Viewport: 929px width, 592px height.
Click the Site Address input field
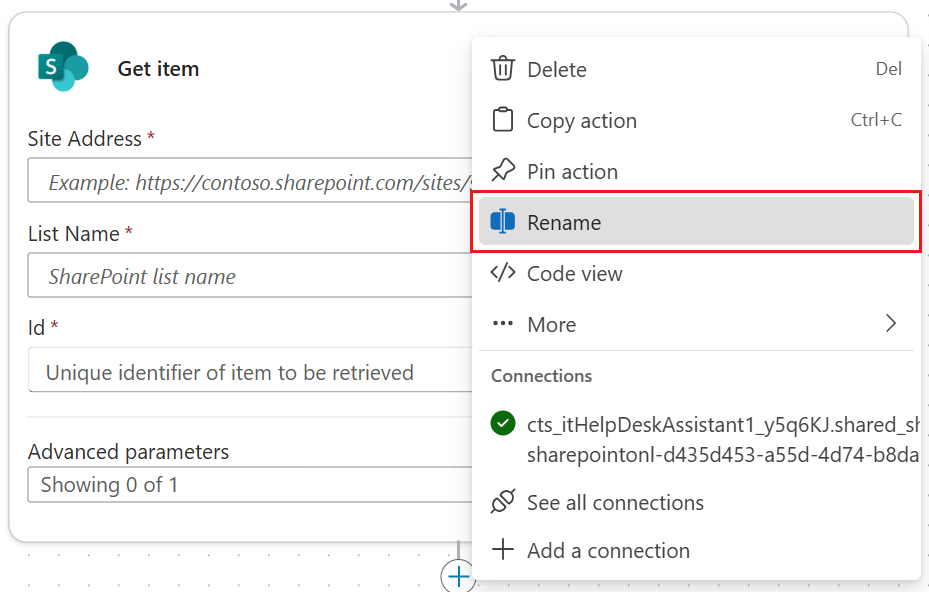(249, 180)
